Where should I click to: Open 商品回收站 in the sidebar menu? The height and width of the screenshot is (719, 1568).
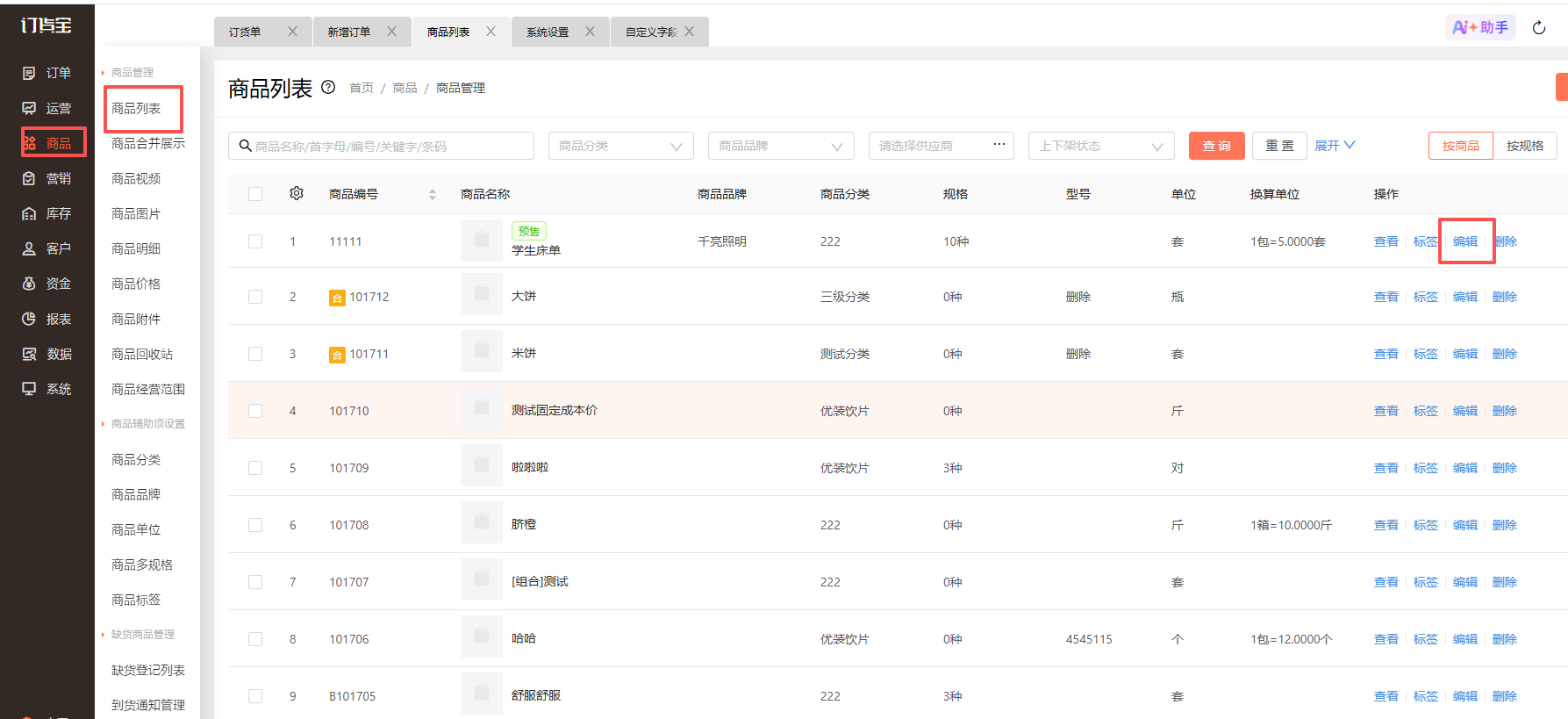click(142, 354)
